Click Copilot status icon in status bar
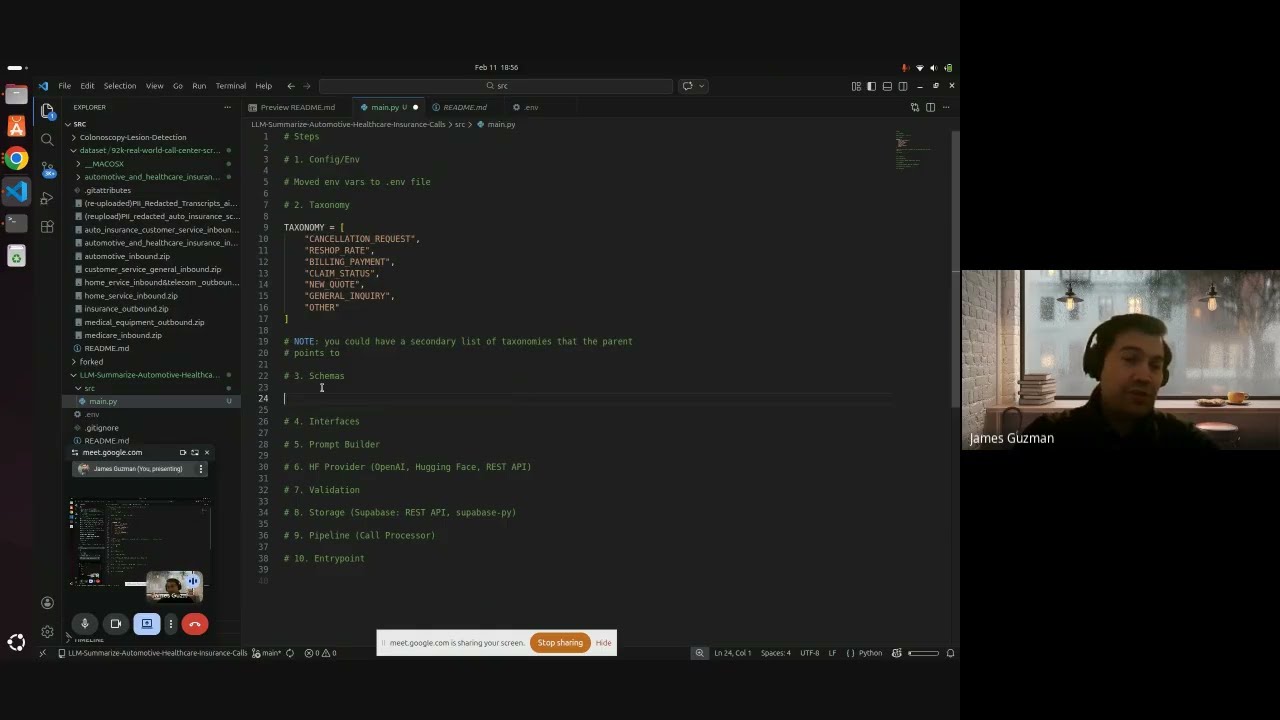This screenshot has height=720, width=1280. [896, 653]
